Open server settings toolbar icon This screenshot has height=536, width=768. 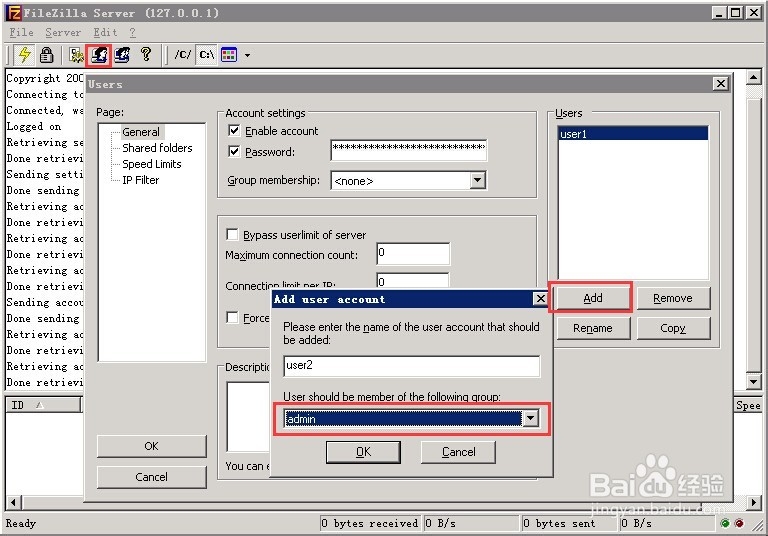76,55
